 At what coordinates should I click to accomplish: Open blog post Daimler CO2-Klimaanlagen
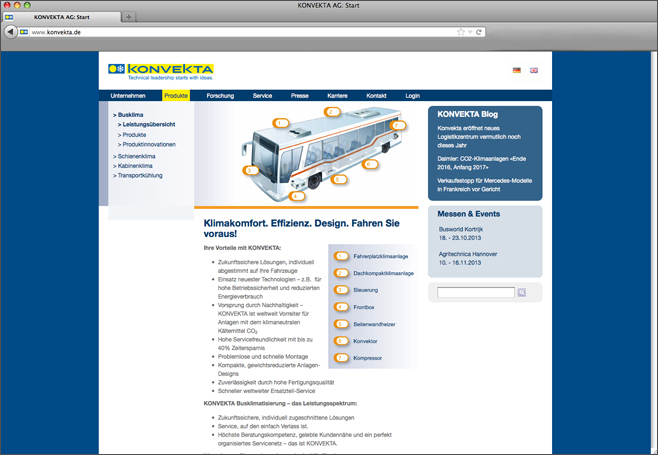(x=481, y=163)
